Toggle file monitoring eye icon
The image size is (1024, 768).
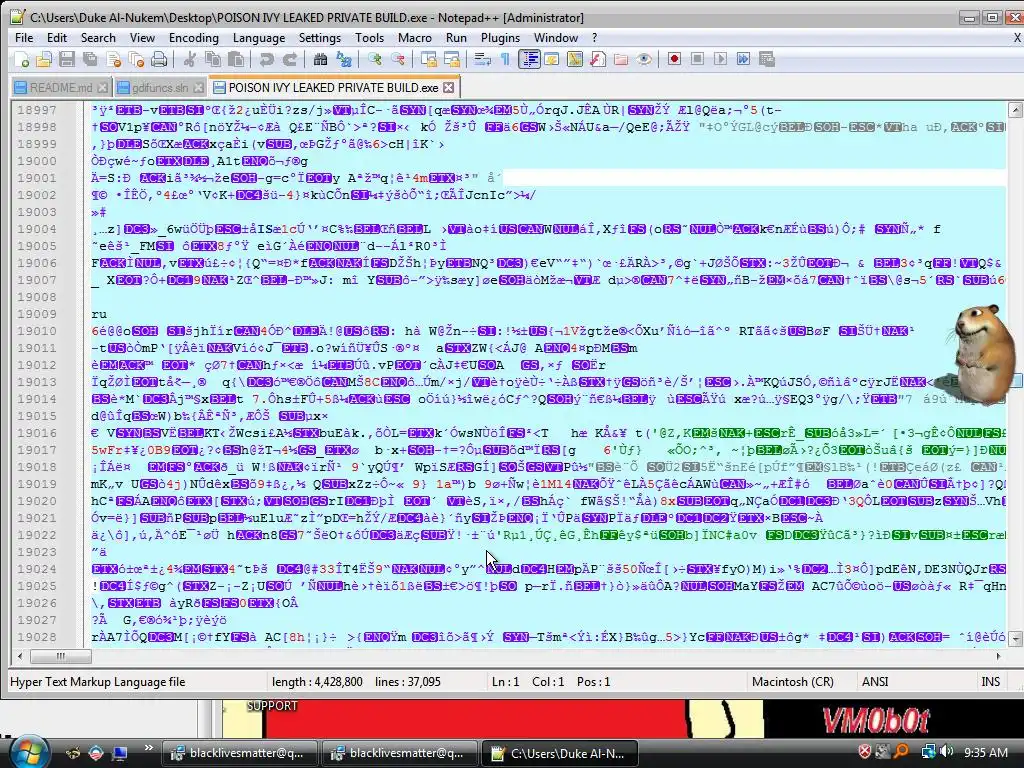pyautogui.click(x=644, y=59)
